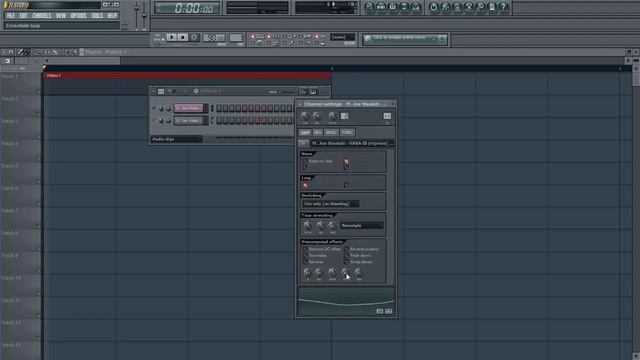Click the online news panel
This screenshot has height=360, width=640.
point(405,39)
